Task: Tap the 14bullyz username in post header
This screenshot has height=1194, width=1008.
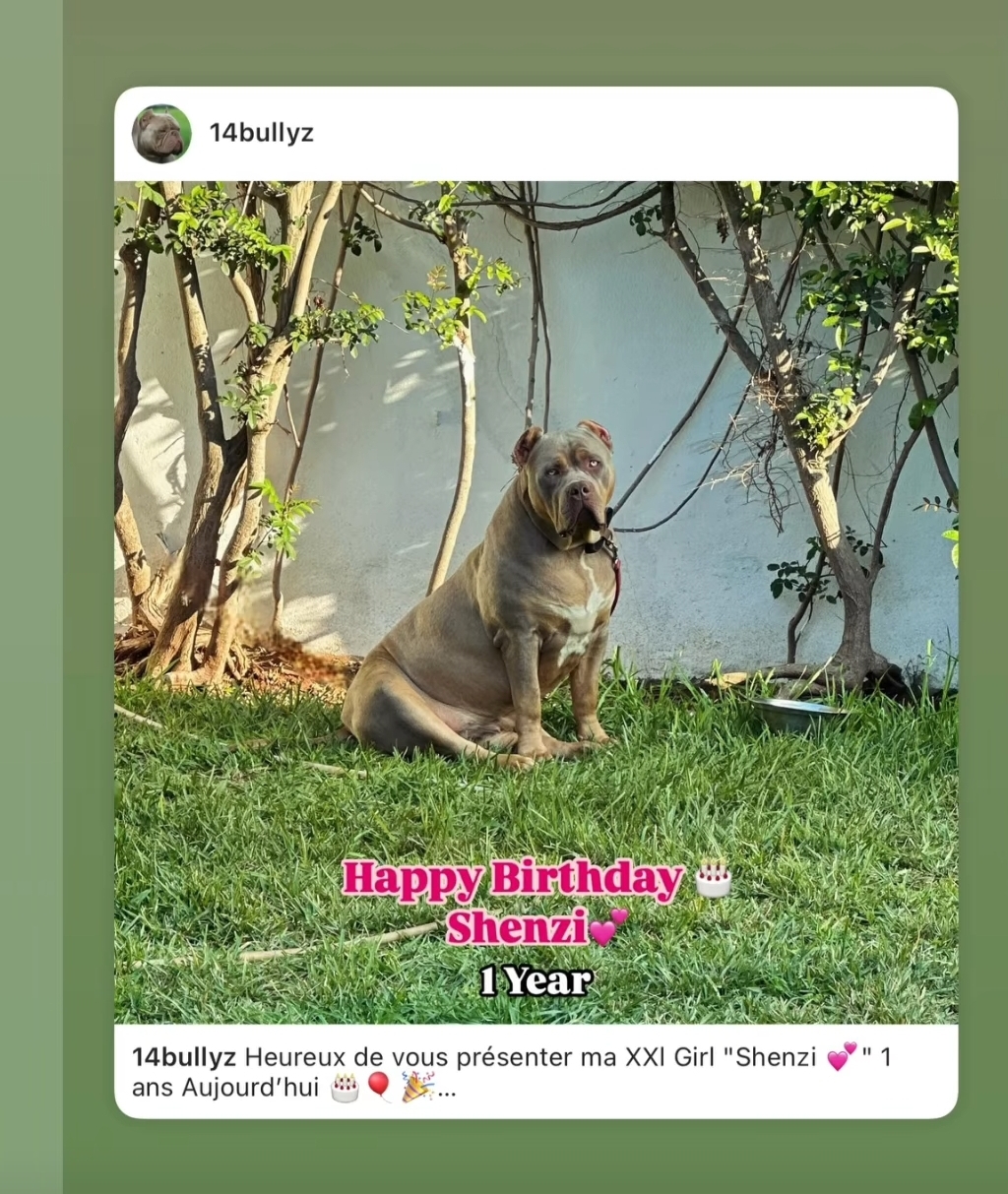Action: (x=261, y=133)
